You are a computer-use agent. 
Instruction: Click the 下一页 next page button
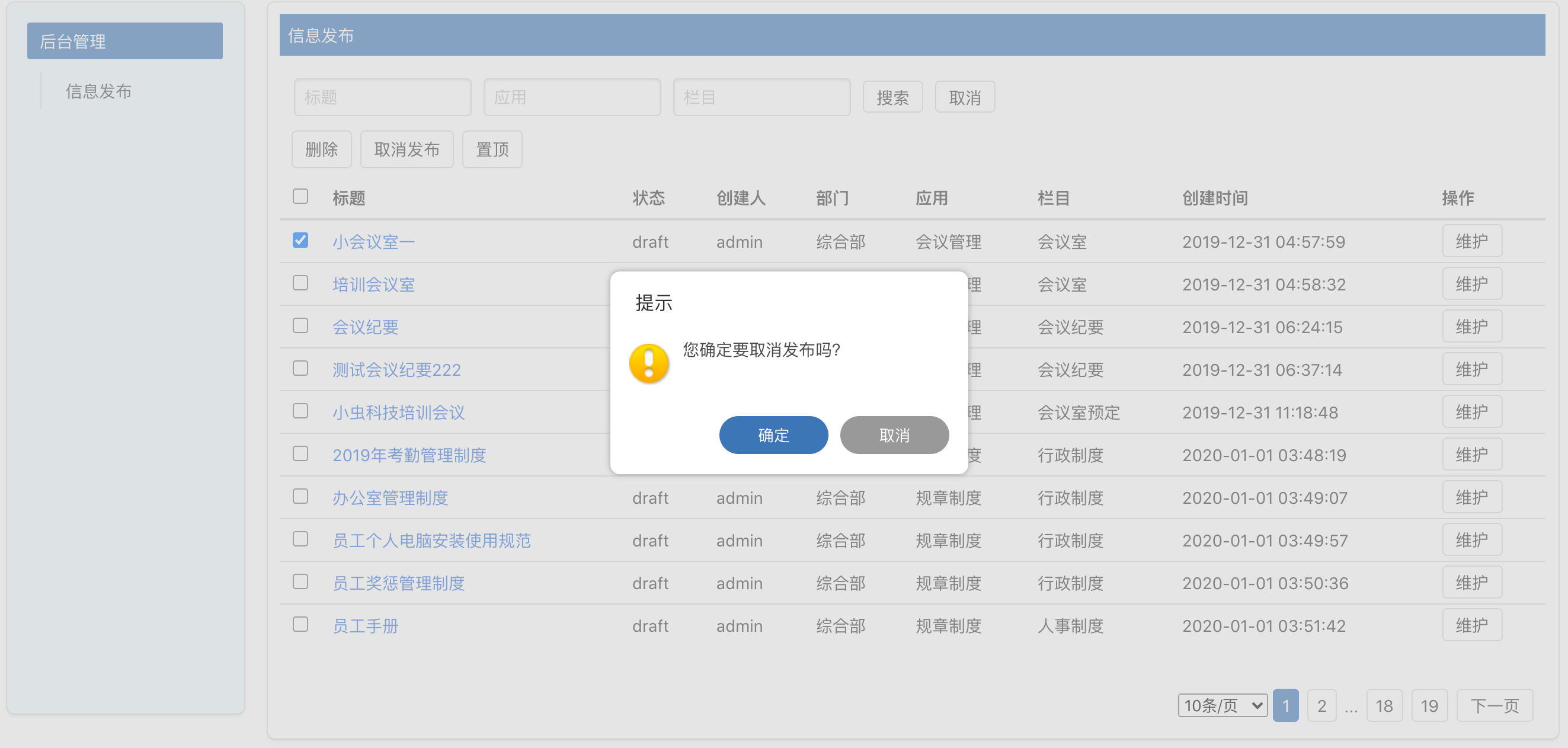pos(1495,705)
